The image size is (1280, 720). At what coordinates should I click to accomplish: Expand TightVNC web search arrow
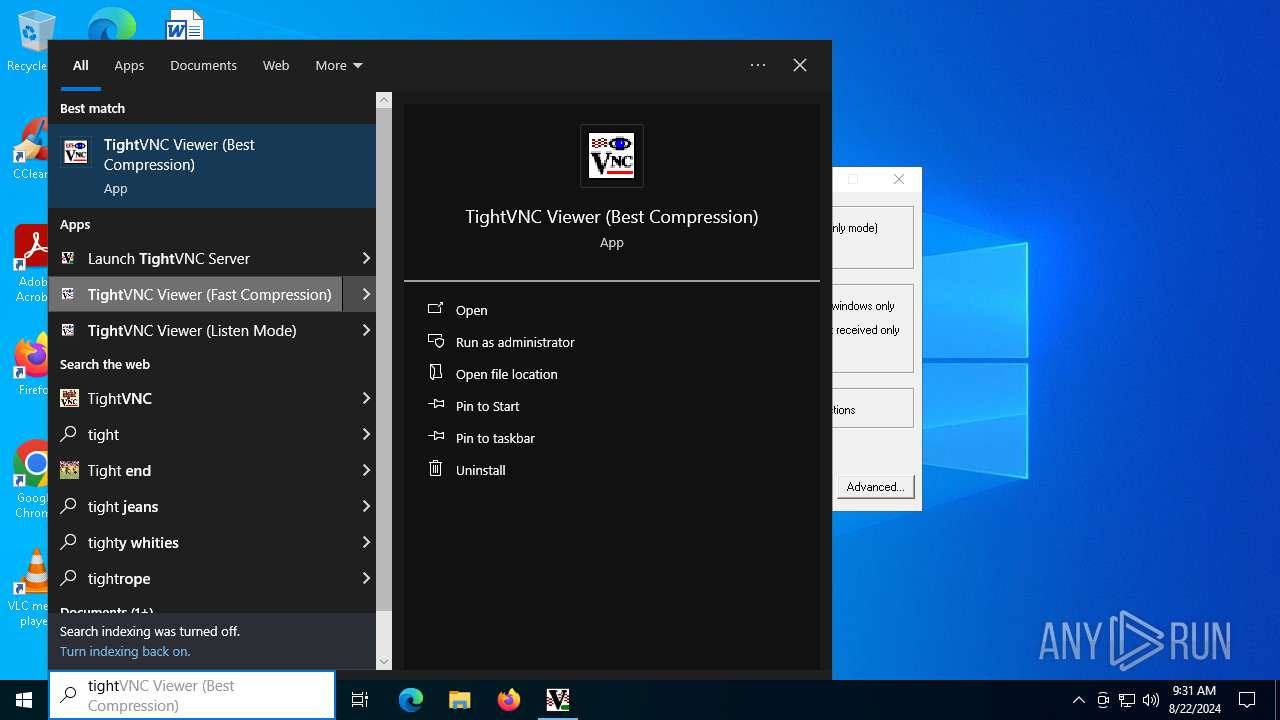click(366, 398)
